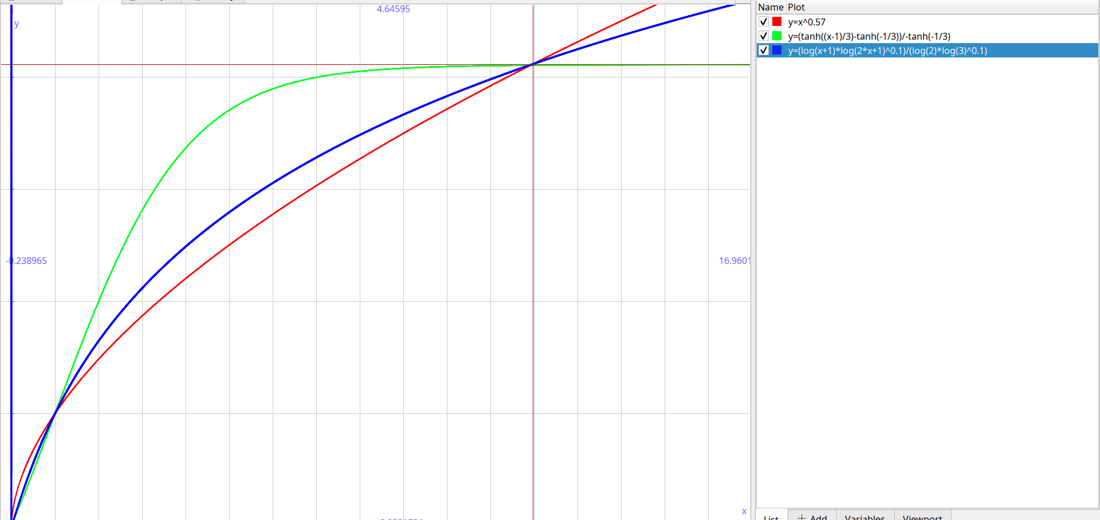The width and height of the screenshot is (1100, 520).
Task: Click red color swatch of y=x^0.57
Action: click(x=777, y=22)
